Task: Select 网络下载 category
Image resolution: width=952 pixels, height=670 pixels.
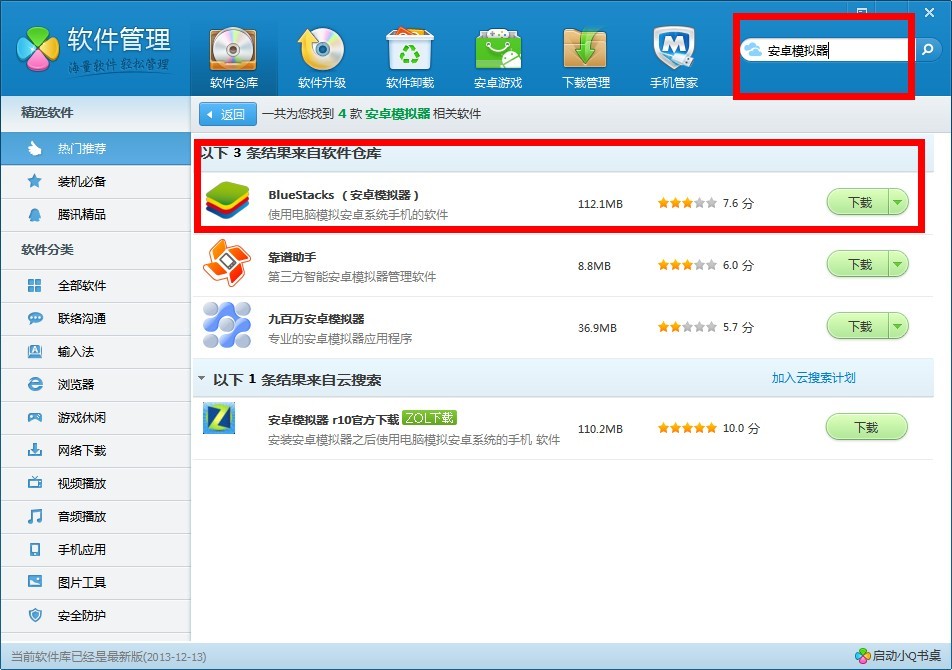Action: pyautogui.click(x=95, y=450)
